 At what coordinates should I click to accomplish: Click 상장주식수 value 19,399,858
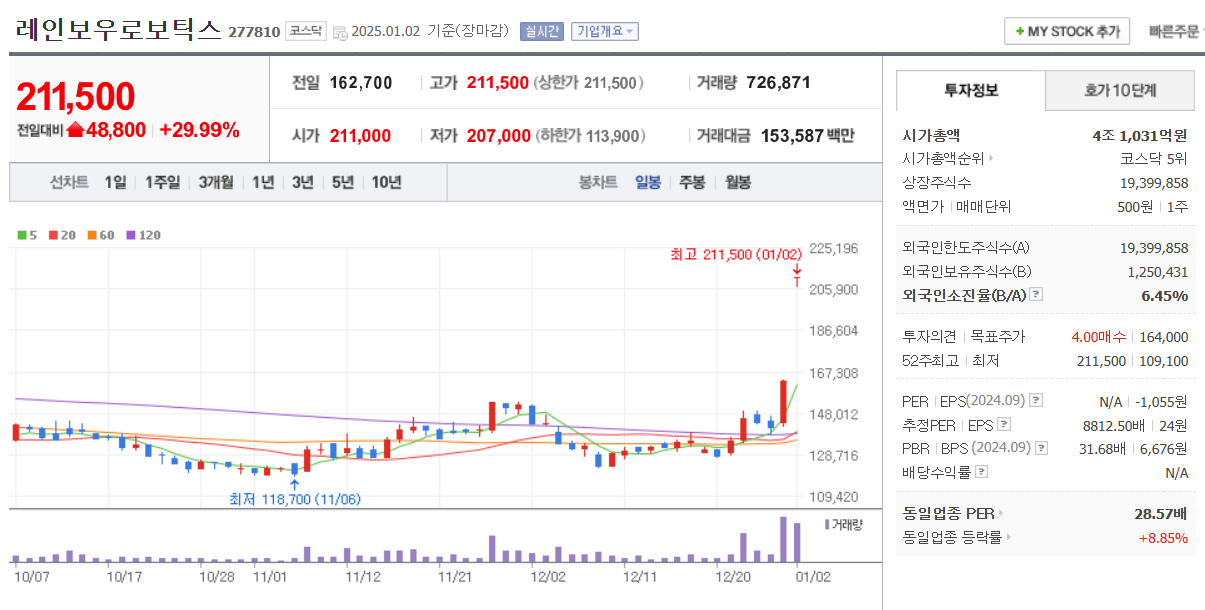1154,182
